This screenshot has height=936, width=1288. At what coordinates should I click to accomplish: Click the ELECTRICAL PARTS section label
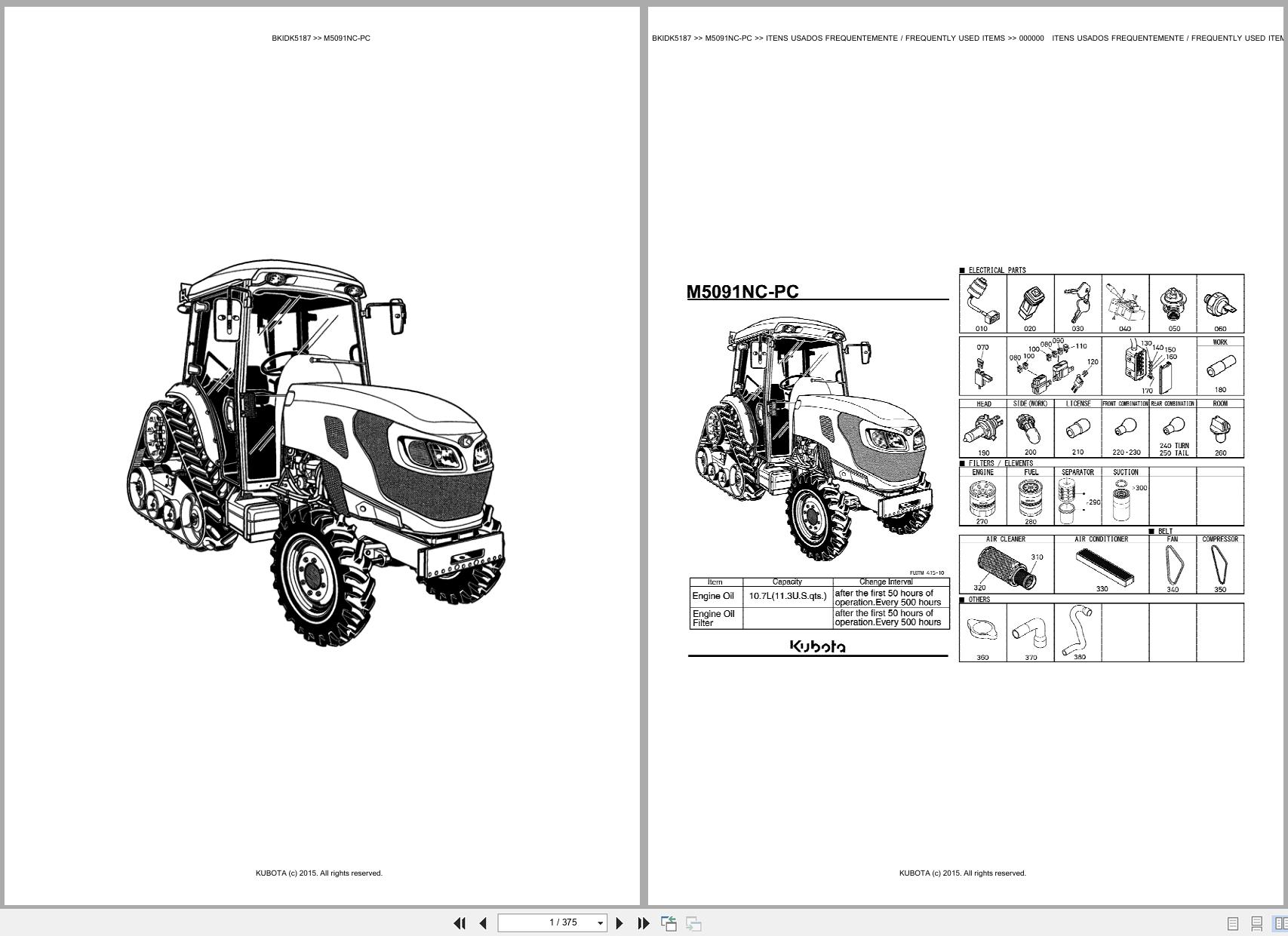click(996, 270)
